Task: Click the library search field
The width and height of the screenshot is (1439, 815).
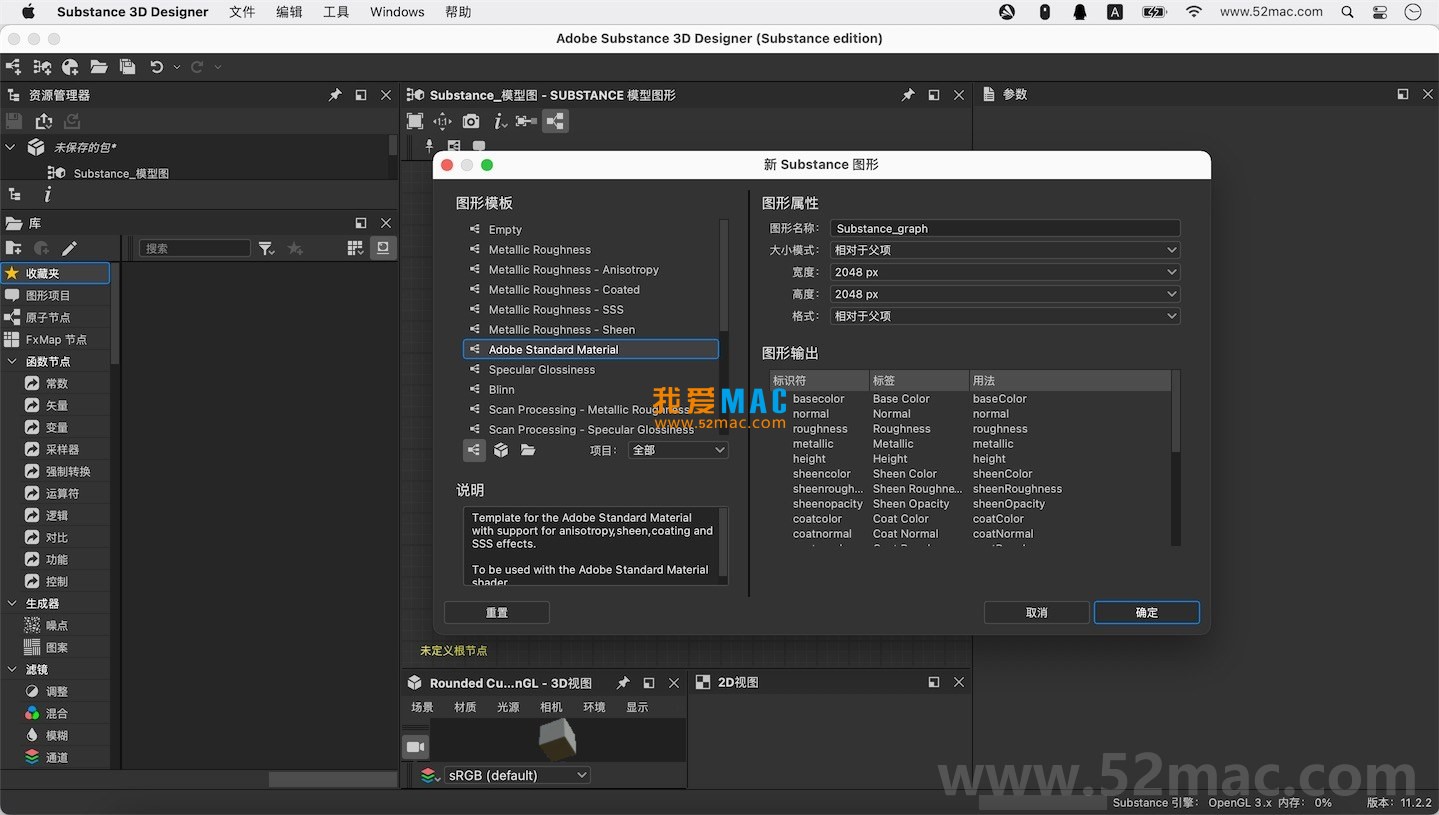Action: pos(195,248)
